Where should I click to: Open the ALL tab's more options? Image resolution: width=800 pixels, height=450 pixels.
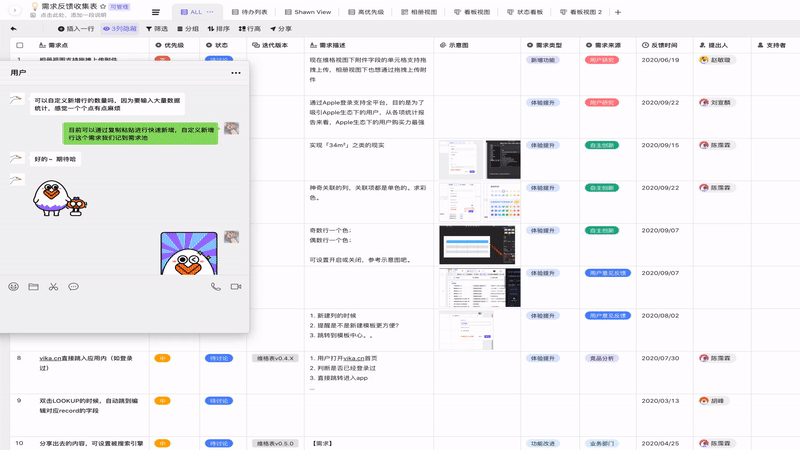click(210, 12)
